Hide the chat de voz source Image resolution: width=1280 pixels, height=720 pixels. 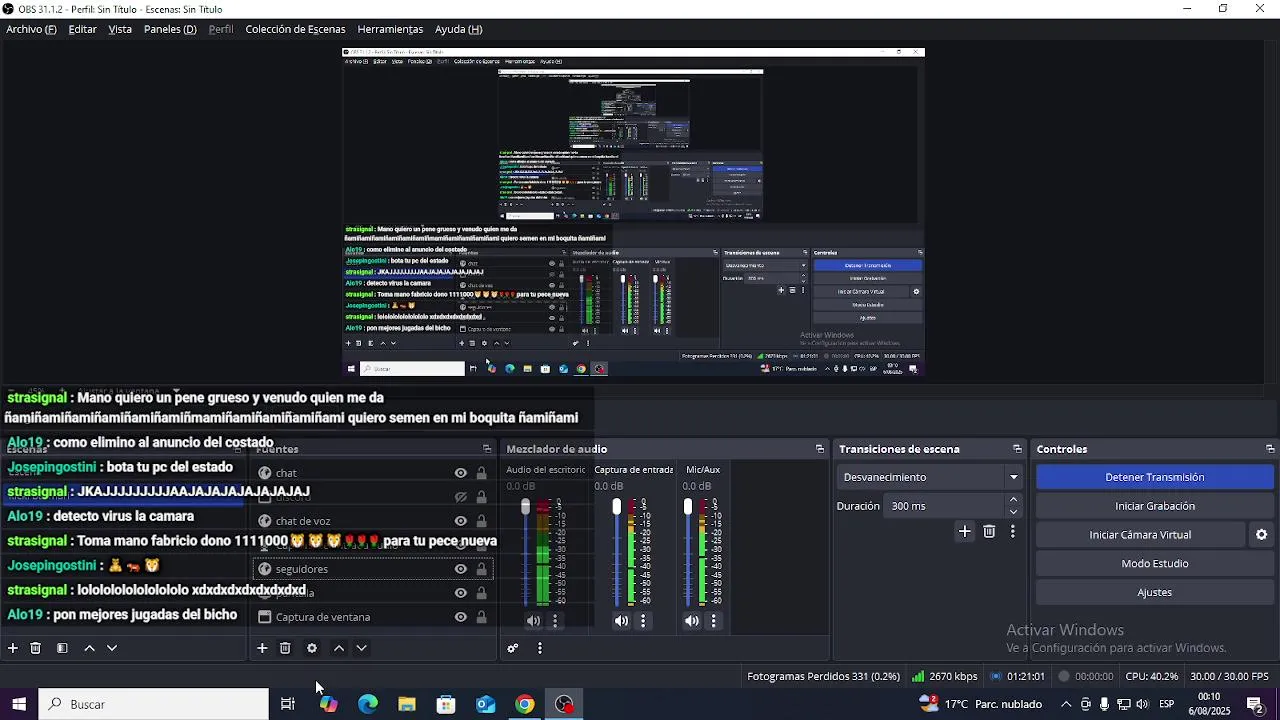461,521
